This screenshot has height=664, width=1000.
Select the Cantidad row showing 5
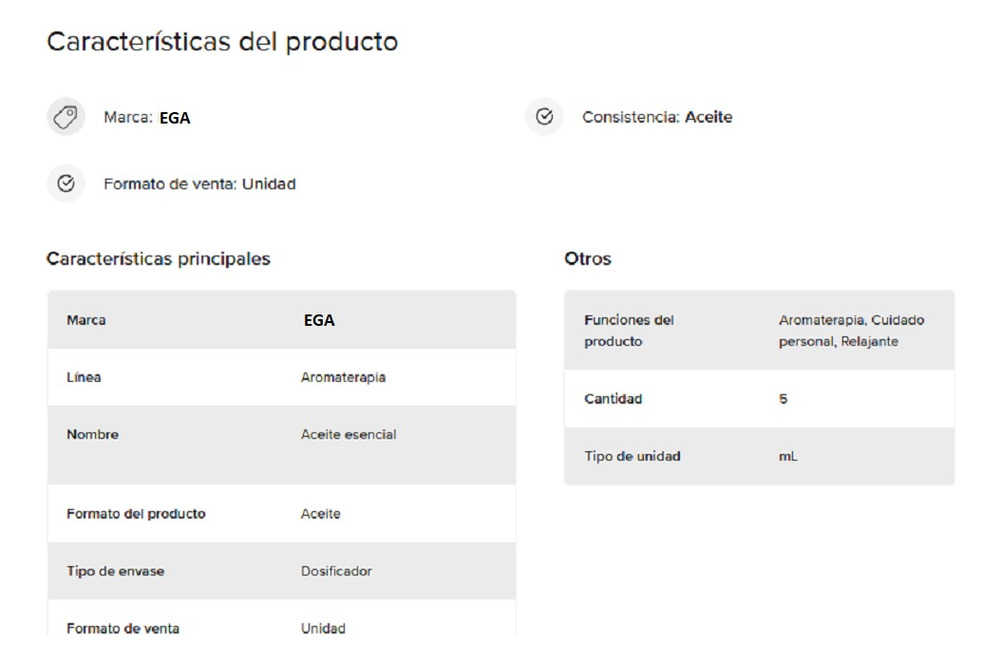759,399
